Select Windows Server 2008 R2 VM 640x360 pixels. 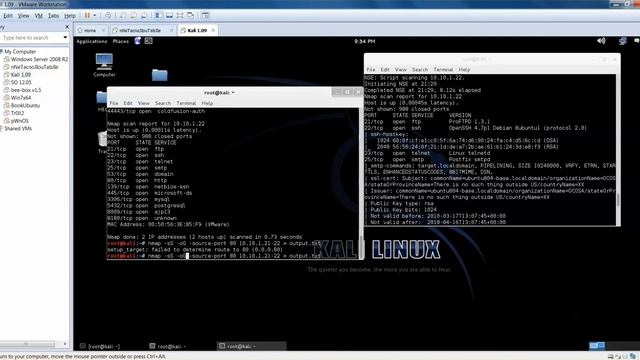(39, 59)
